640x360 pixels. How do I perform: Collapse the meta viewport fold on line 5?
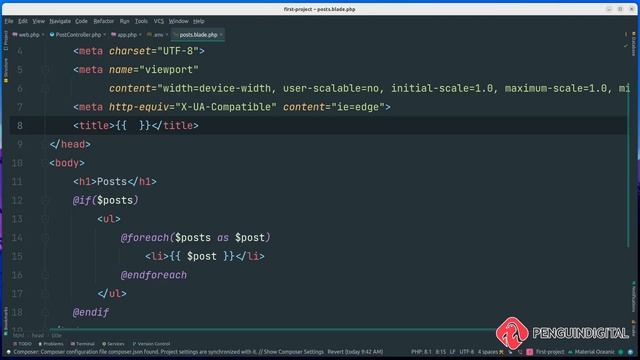[45, 70]
